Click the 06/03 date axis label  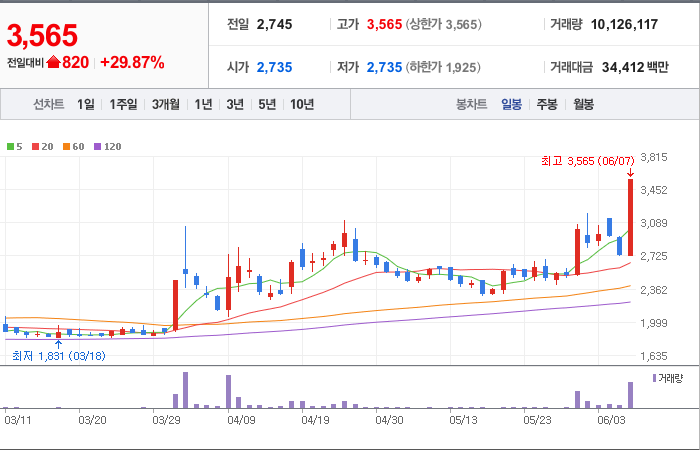coord(611,420)
